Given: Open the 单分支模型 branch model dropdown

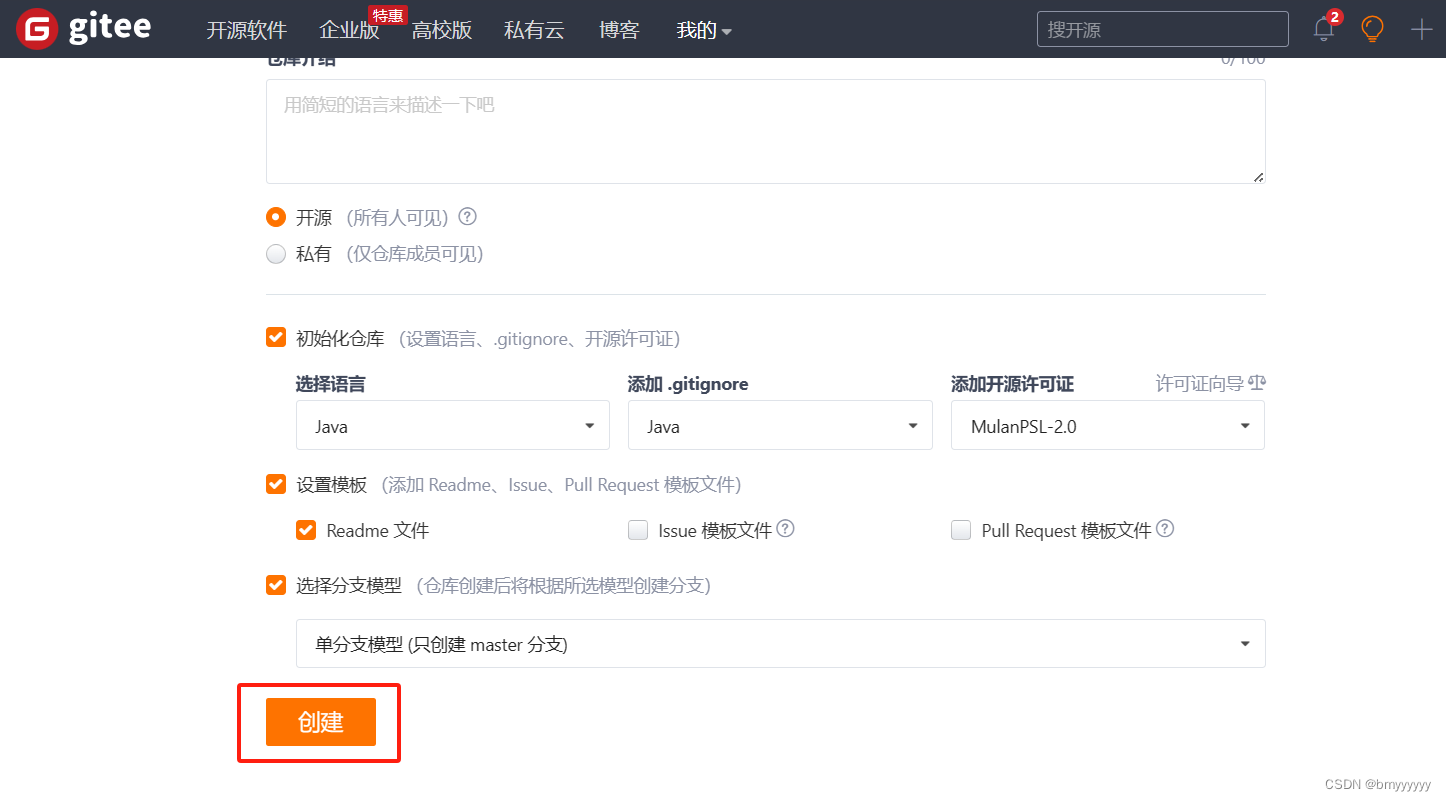Looking at the screenshot, I should click(x=781, y=644).
